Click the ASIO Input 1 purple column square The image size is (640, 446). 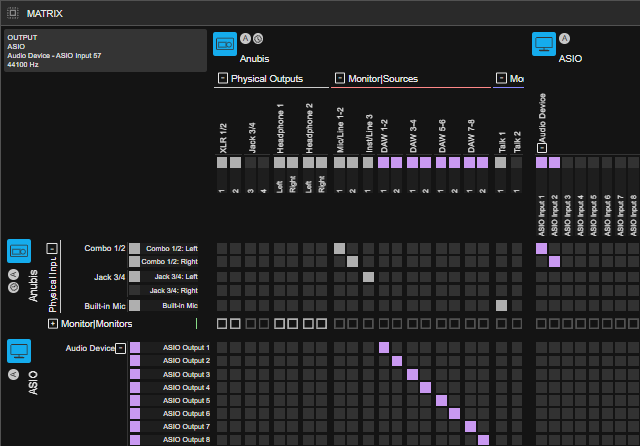[x=541, y=162]
